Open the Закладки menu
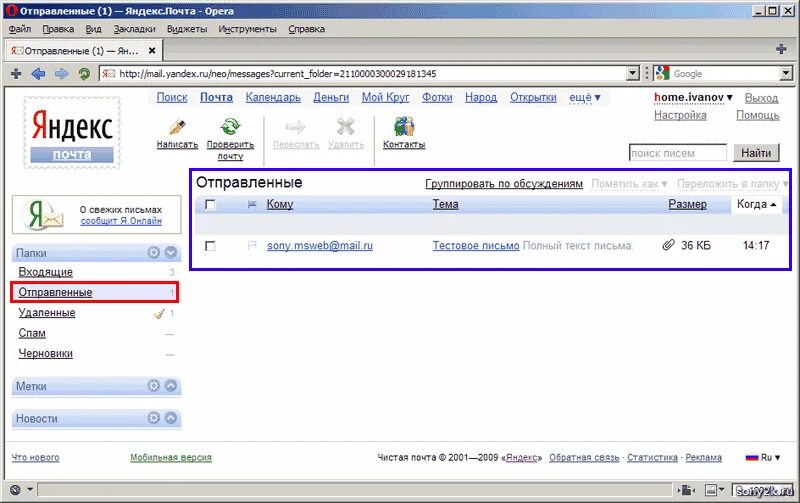The height and width of the screenshot is (503, 800). pos(135,29)
